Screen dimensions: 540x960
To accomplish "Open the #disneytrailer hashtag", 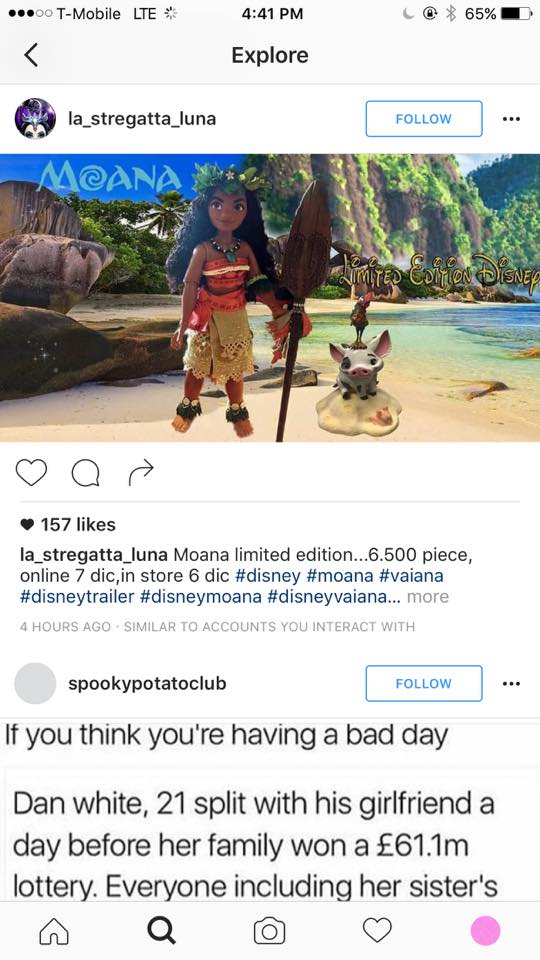I will click(77, 597).
